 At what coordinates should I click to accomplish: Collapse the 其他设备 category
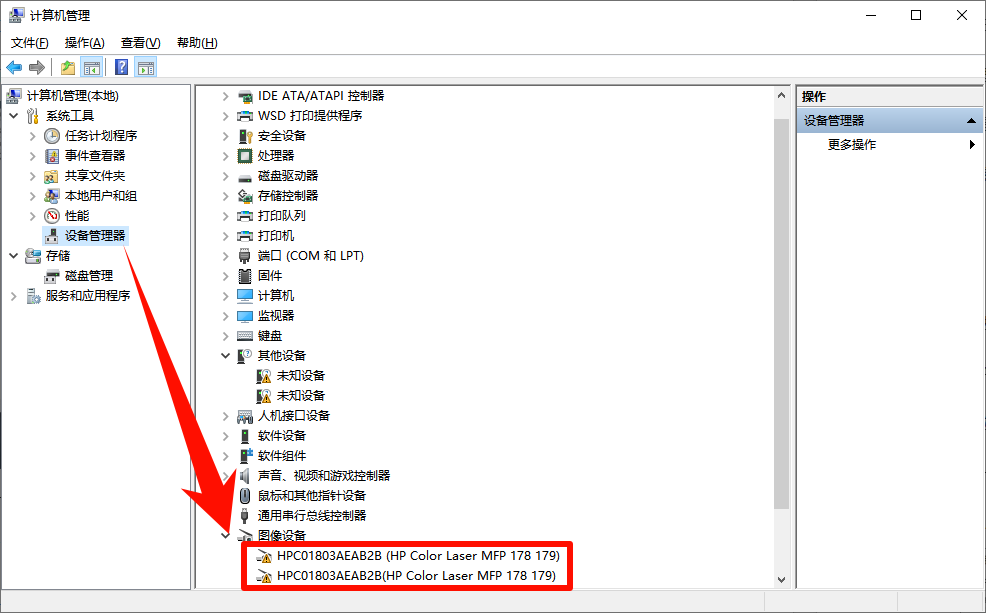(225, 355)
